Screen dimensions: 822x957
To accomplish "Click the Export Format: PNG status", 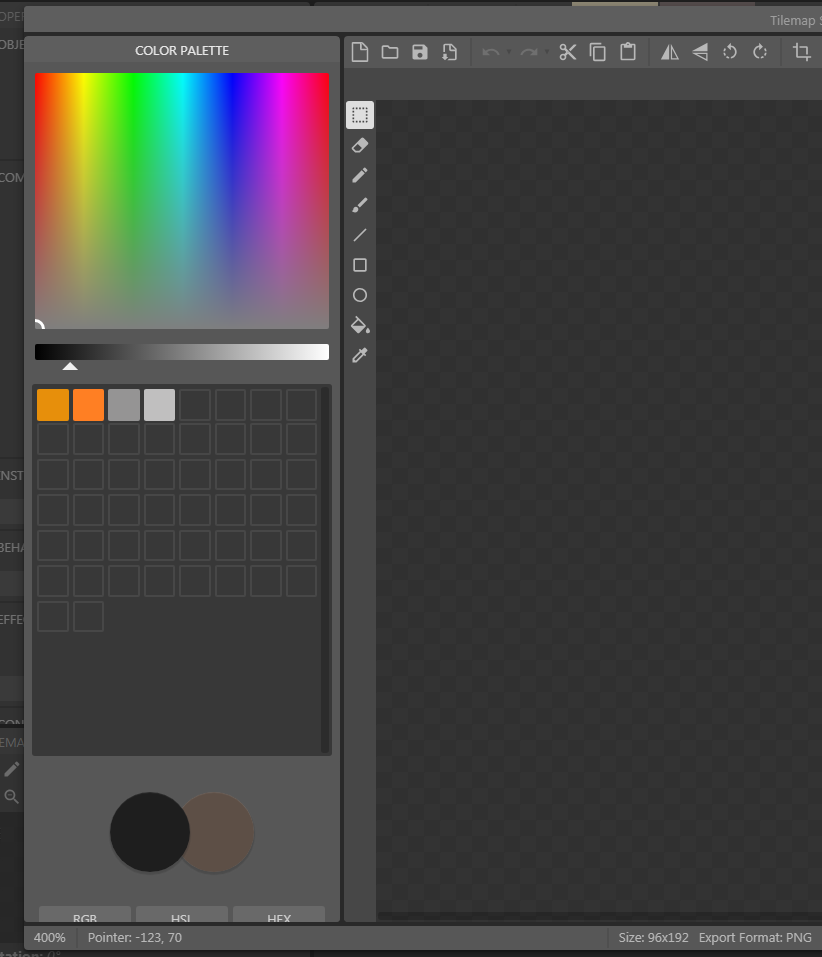I will click(x=755, y=937).
